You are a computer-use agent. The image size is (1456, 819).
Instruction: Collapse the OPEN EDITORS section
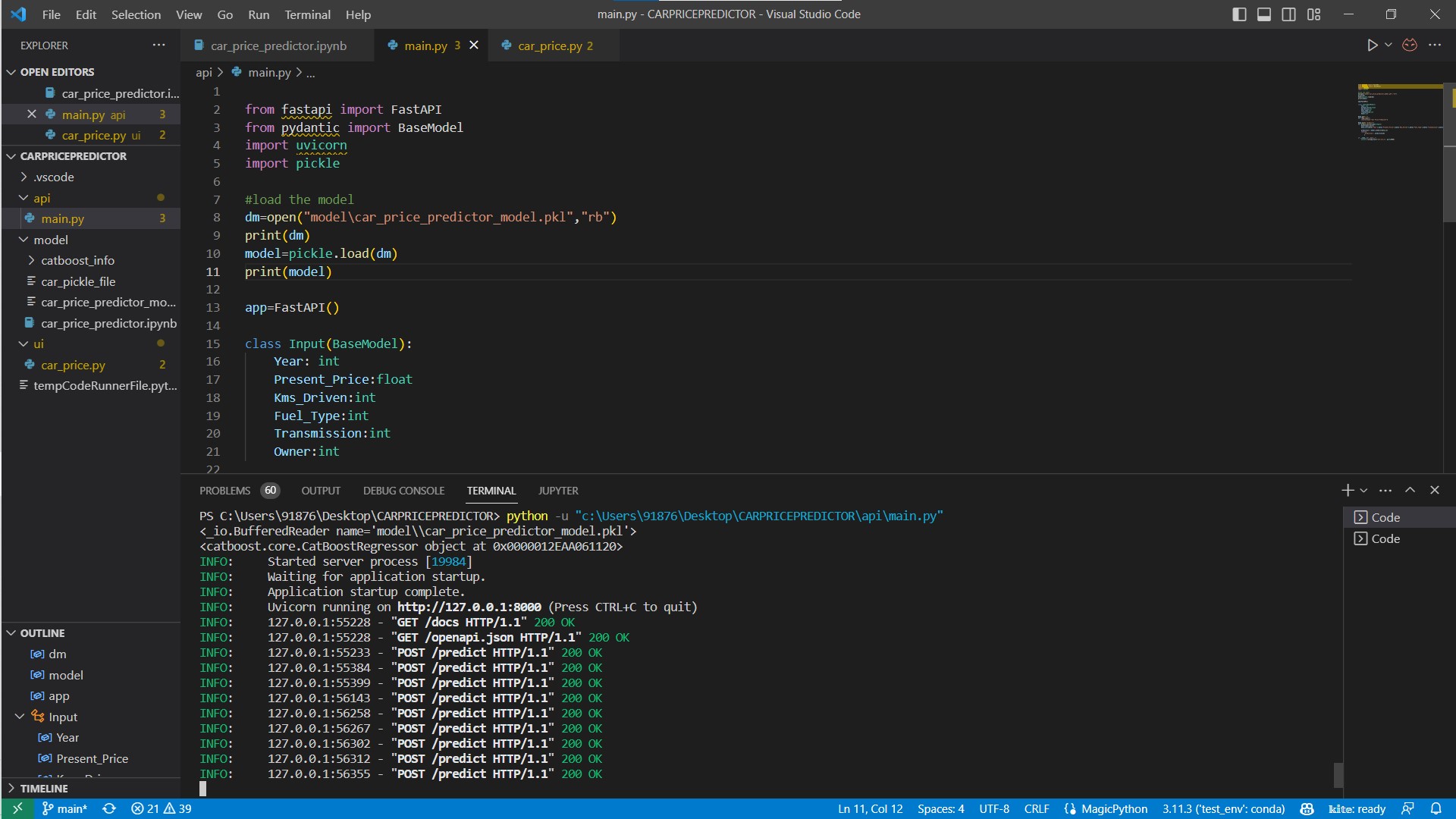coord(11,71)
